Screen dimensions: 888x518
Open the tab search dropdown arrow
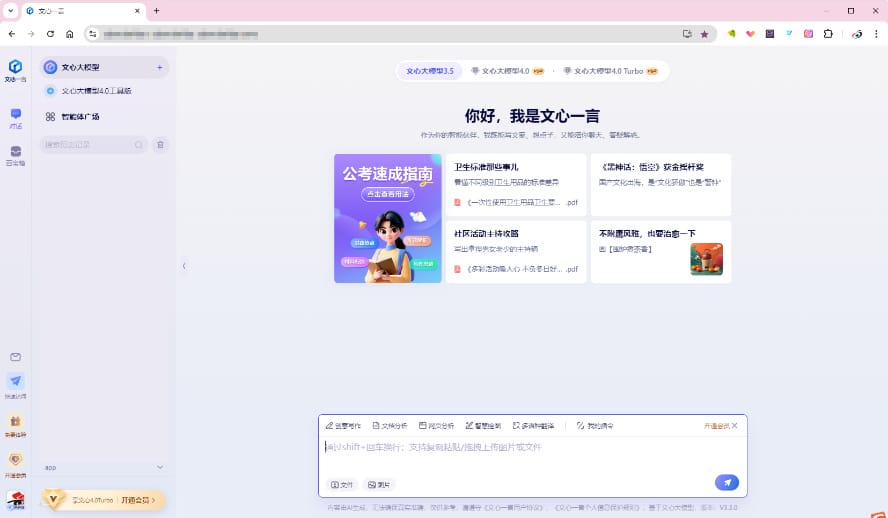pyautogui.click(x=10, y=11)
